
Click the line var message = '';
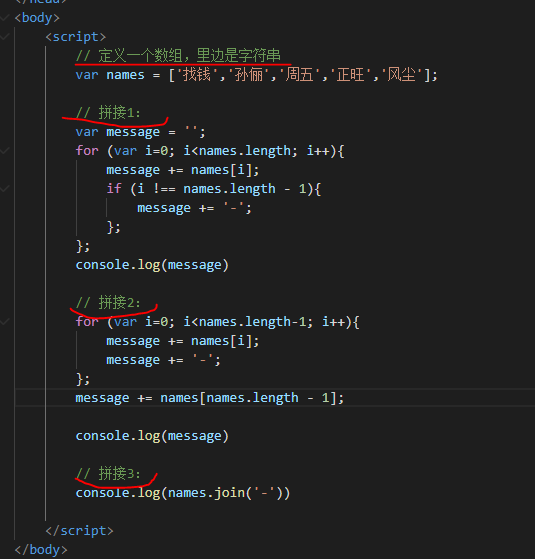pos(140,132)
